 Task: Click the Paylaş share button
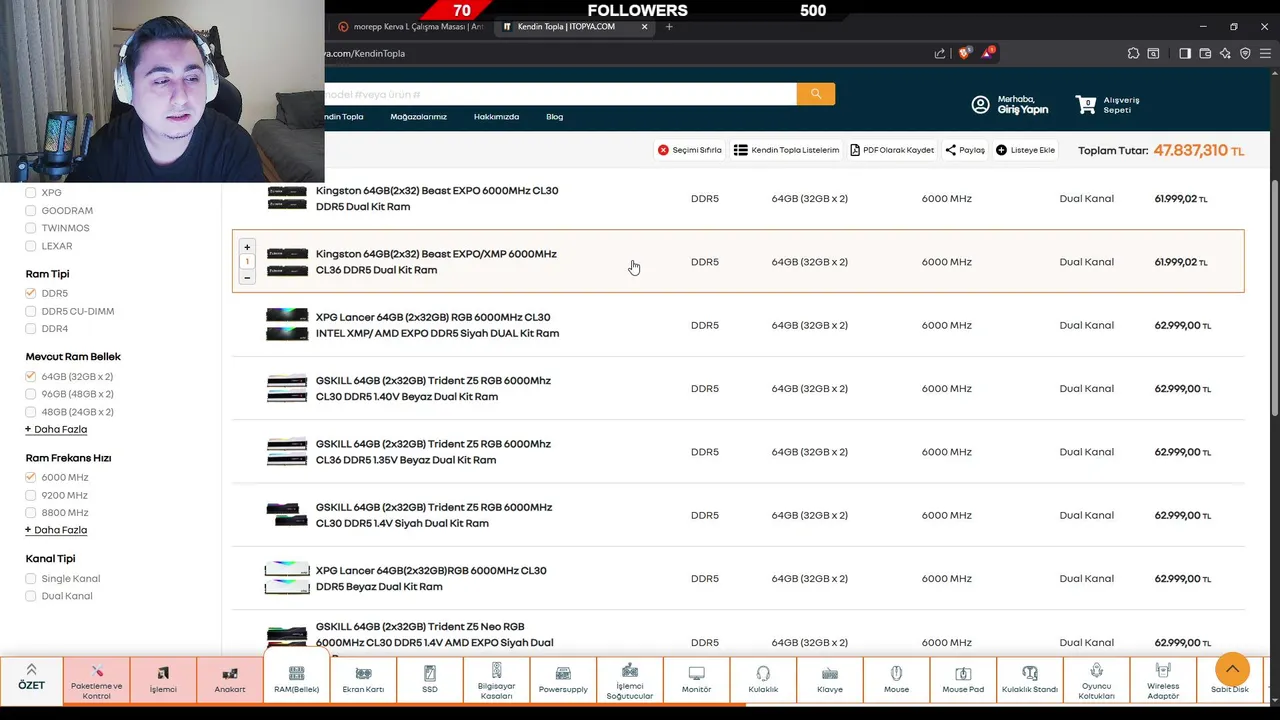pyautogui.click(x=965, y=150)
